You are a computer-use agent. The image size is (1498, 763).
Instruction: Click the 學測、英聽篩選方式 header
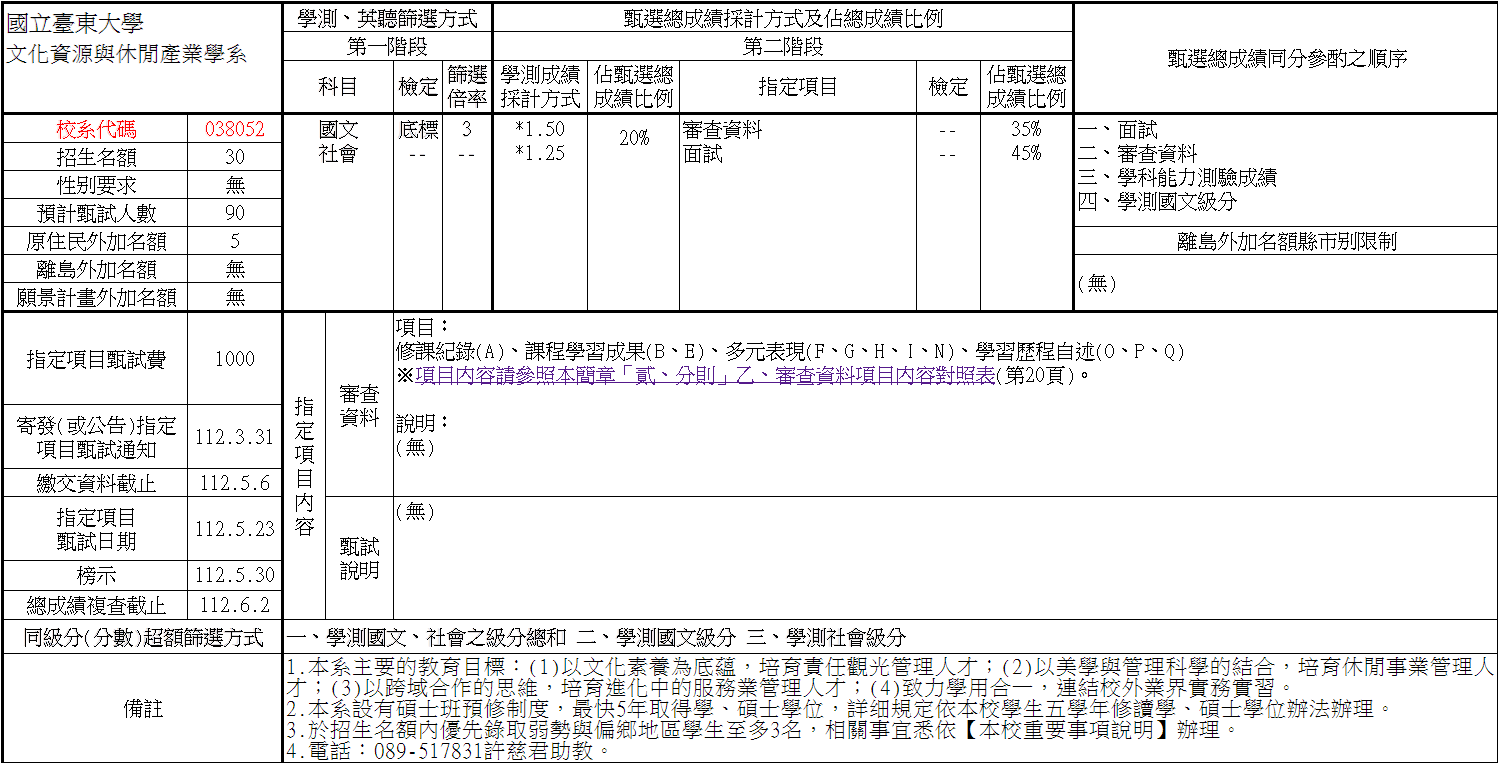click(x=388, y=18)
